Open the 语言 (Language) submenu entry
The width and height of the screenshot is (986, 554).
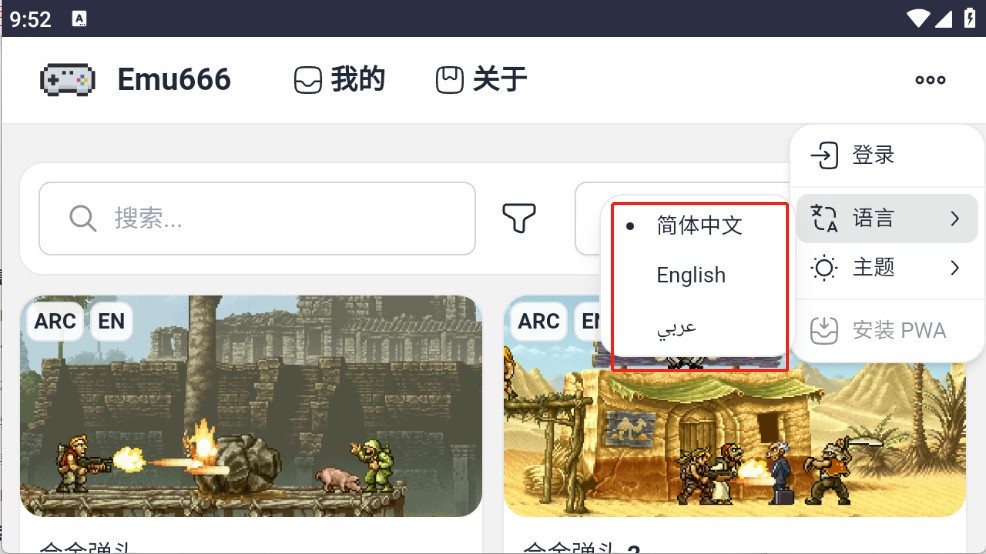coord(887,218)
